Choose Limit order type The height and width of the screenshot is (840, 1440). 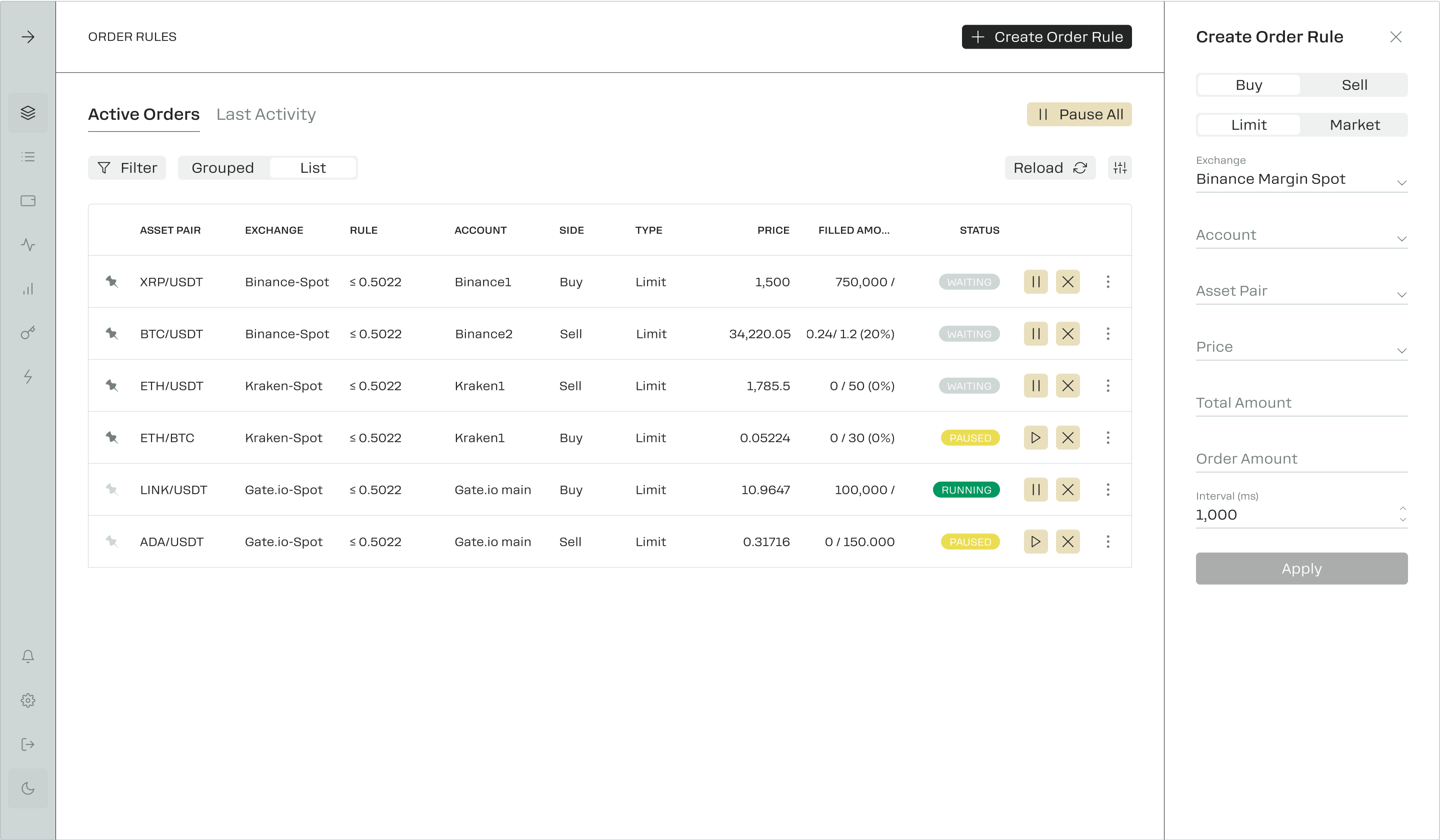pos(1248,125)
